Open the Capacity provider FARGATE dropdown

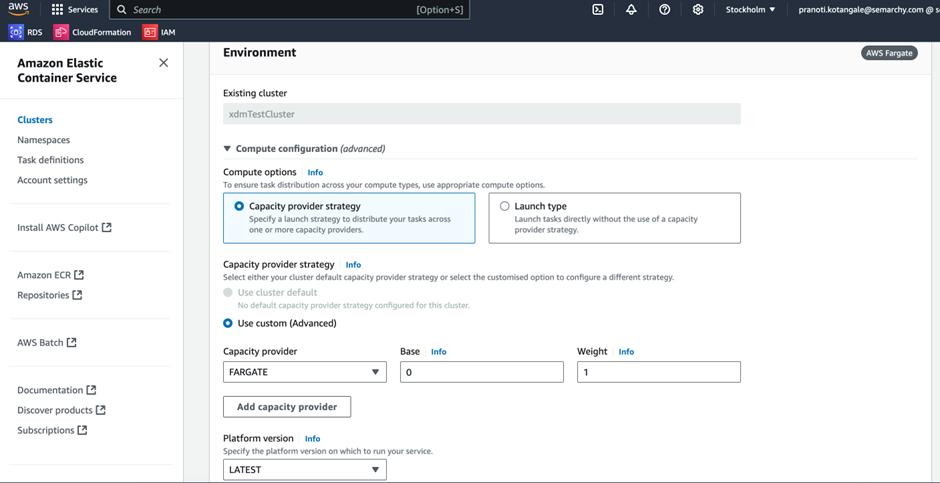coord(305,372)
